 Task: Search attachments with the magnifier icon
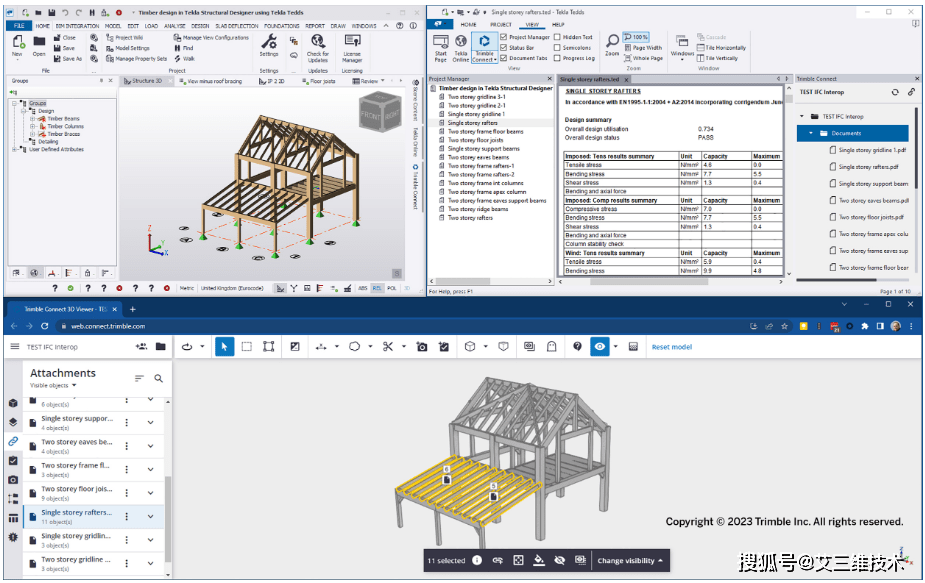point(159,378)
